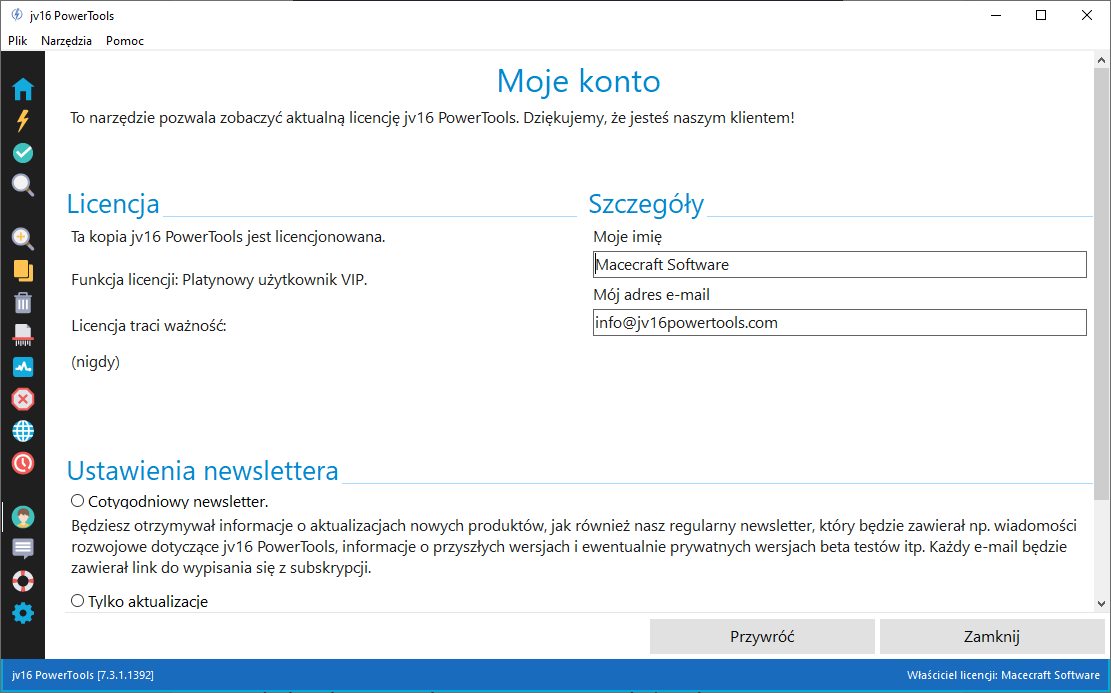Screen dimensions: 1111x693
Task: Focus the Mój adres e-mail field
Action: coord(840,322)
